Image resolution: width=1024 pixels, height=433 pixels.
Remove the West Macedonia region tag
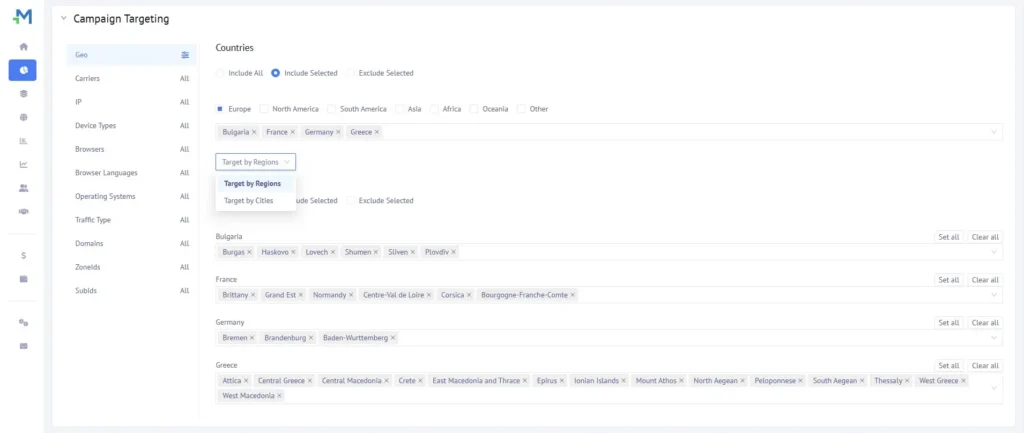coord(280,396)
